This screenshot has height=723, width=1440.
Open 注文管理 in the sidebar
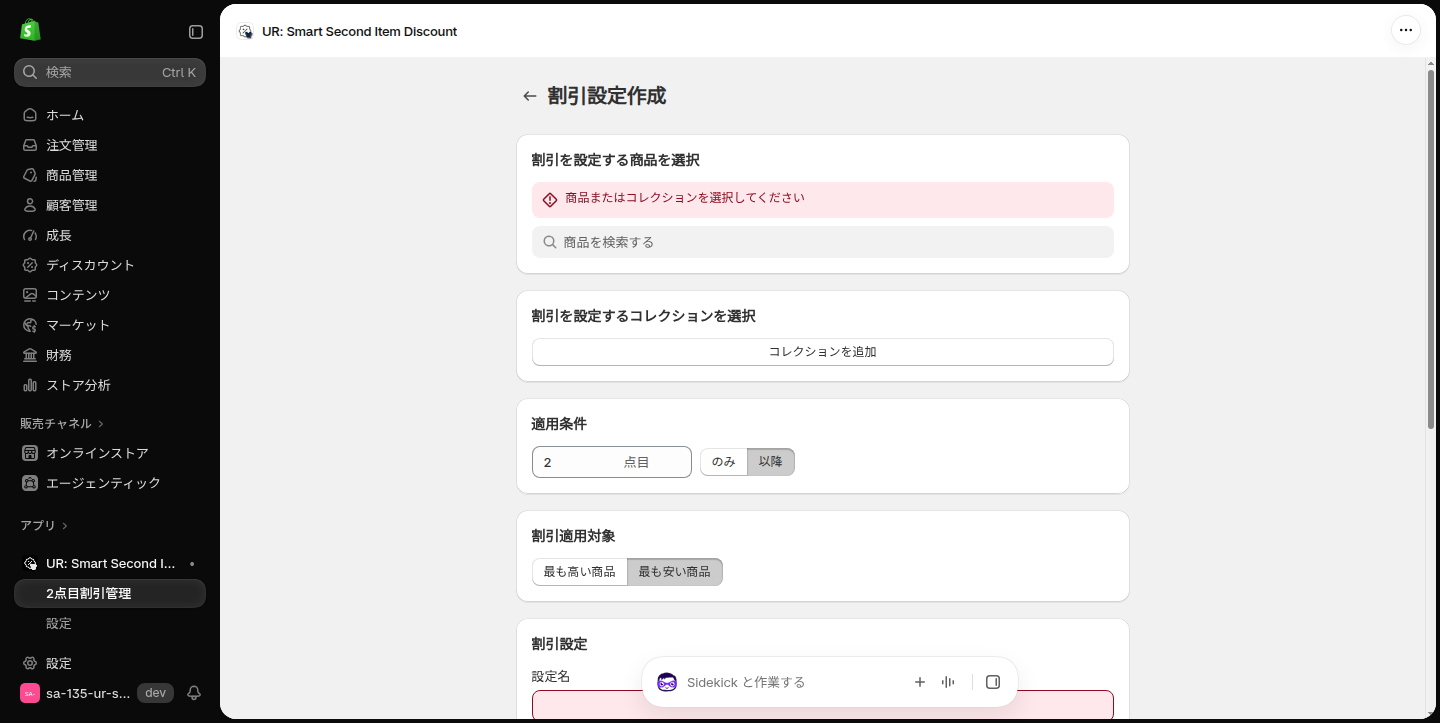pos(110,145)
